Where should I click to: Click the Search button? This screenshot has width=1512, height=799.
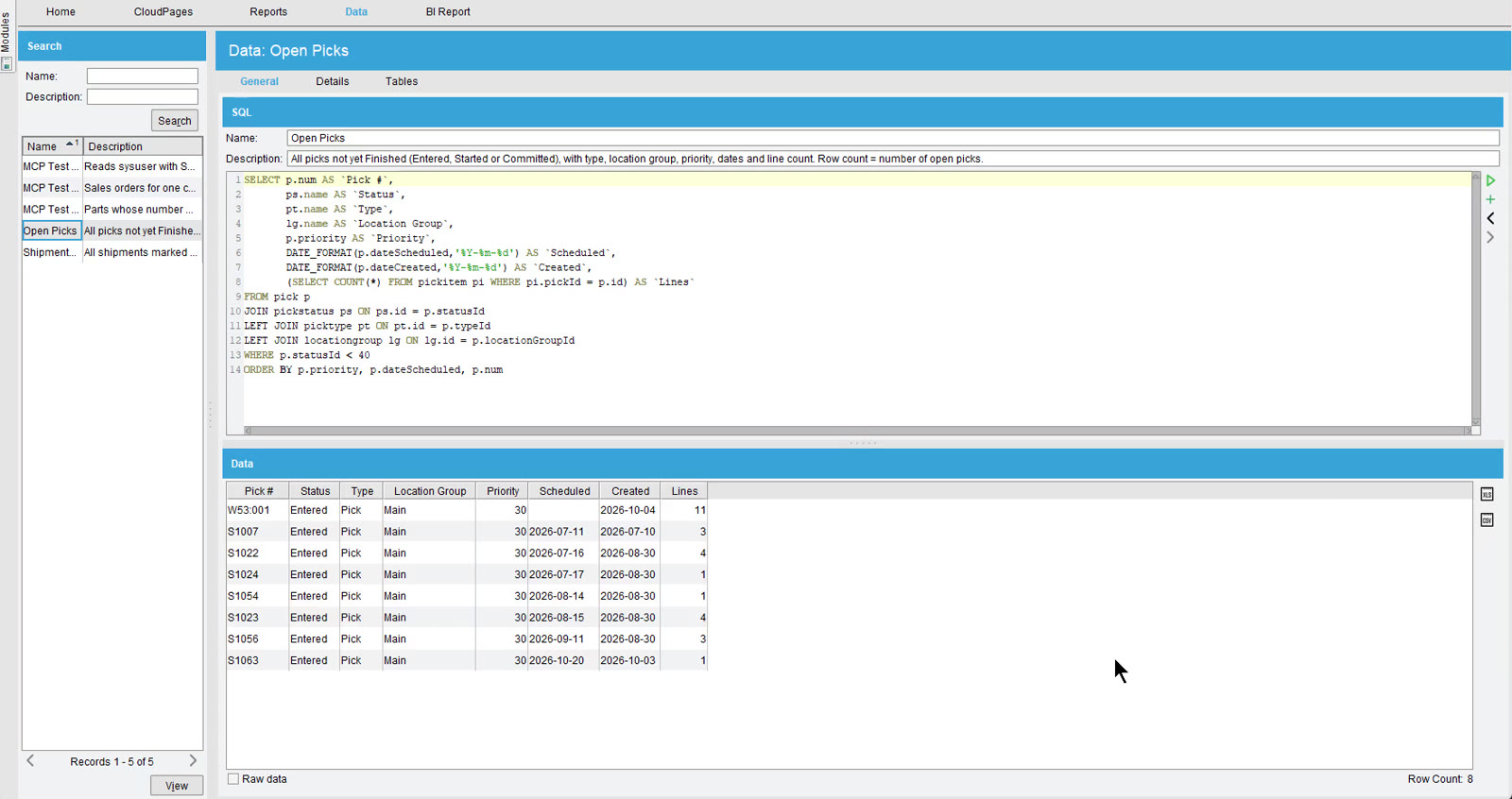click(x=175, y=121)
